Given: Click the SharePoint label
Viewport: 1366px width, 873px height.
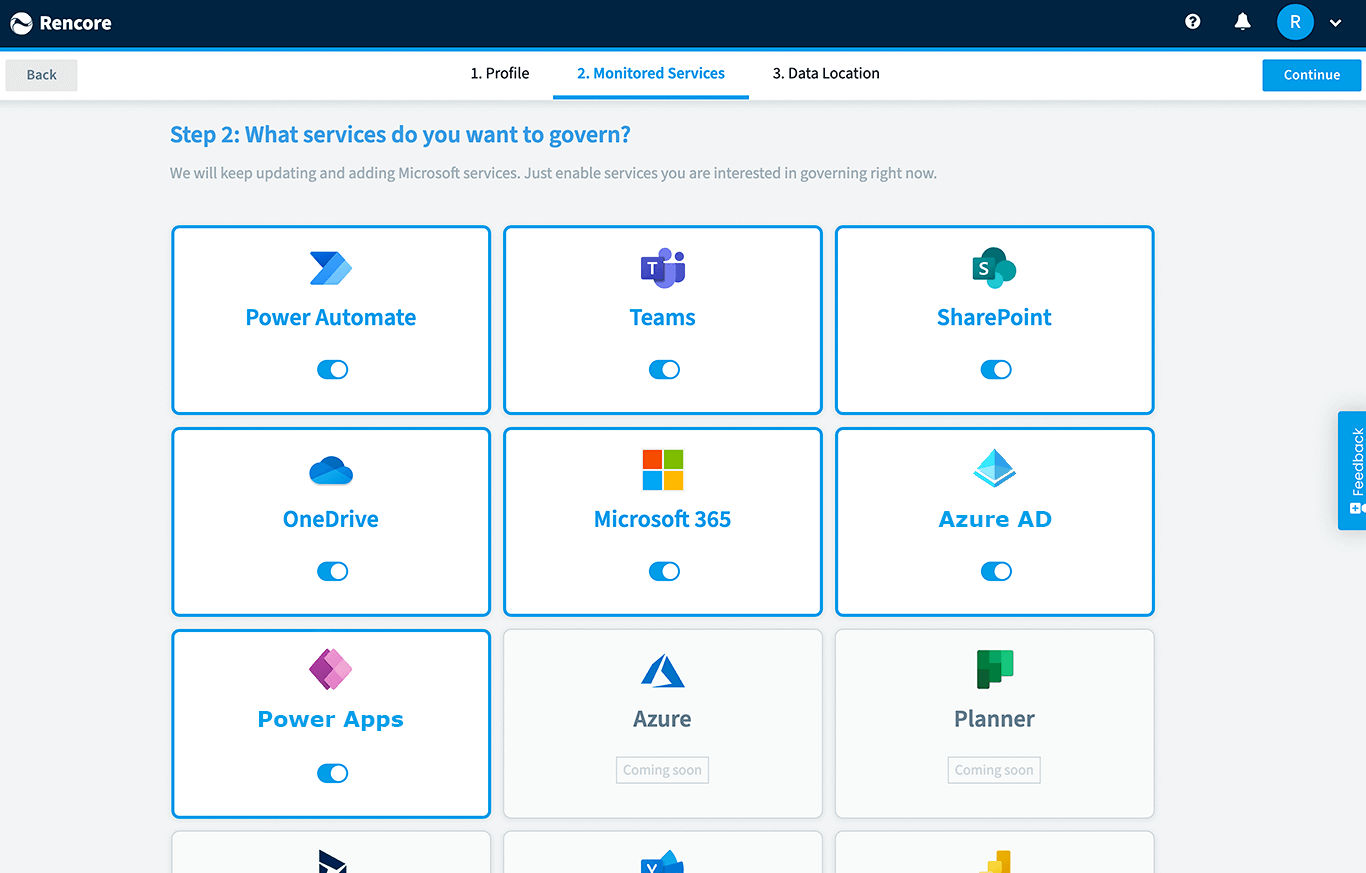Looking at the screenshot, I should click(x=994, y=317).
